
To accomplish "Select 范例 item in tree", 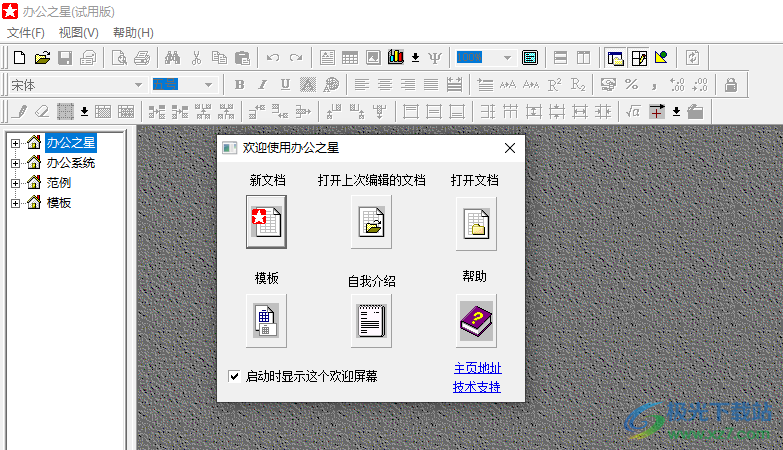I will pos(59,183).
